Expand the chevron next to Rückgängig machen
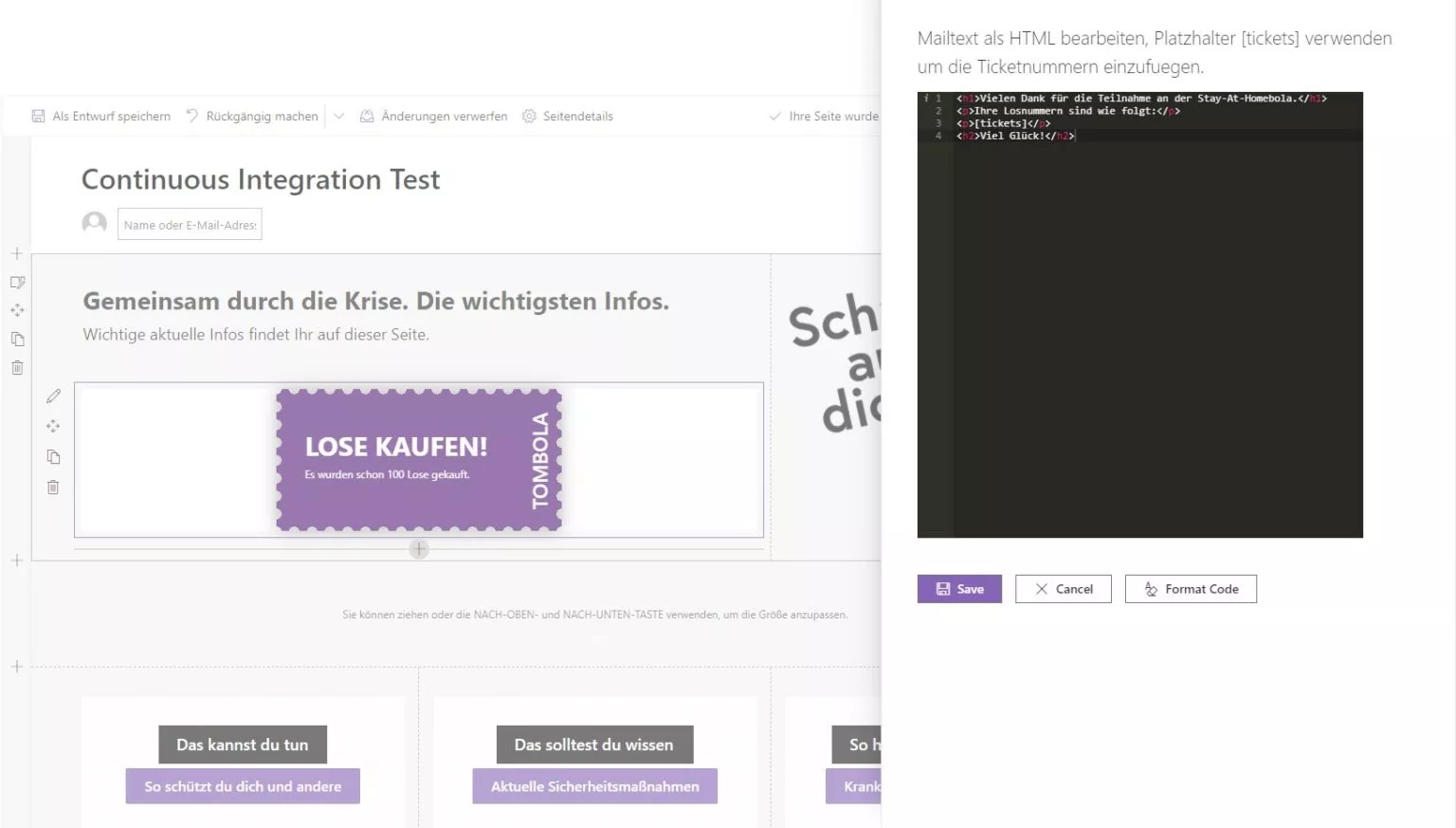This screenshot has width=1456, height=828. pyautogui.click(x=338, y=115)
